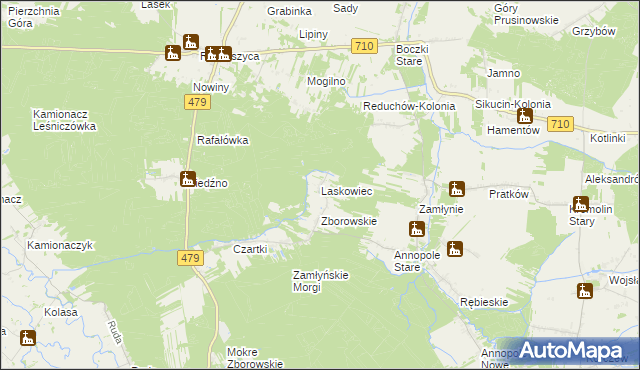640x370 pixels.
Task: Click the church icon below Kolasa
Action: pyautogui.click(x=28, y=338)
